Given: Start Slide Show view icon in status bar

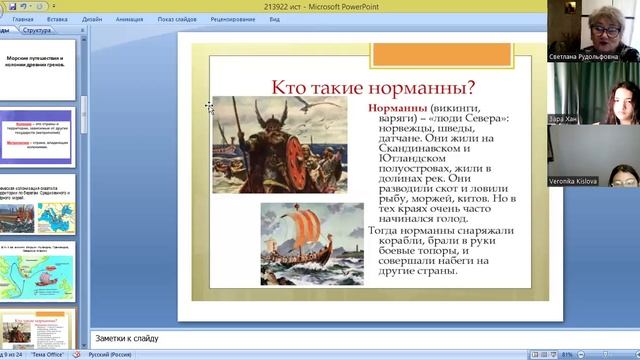Looking at the screenshot, I should [553, 355].
